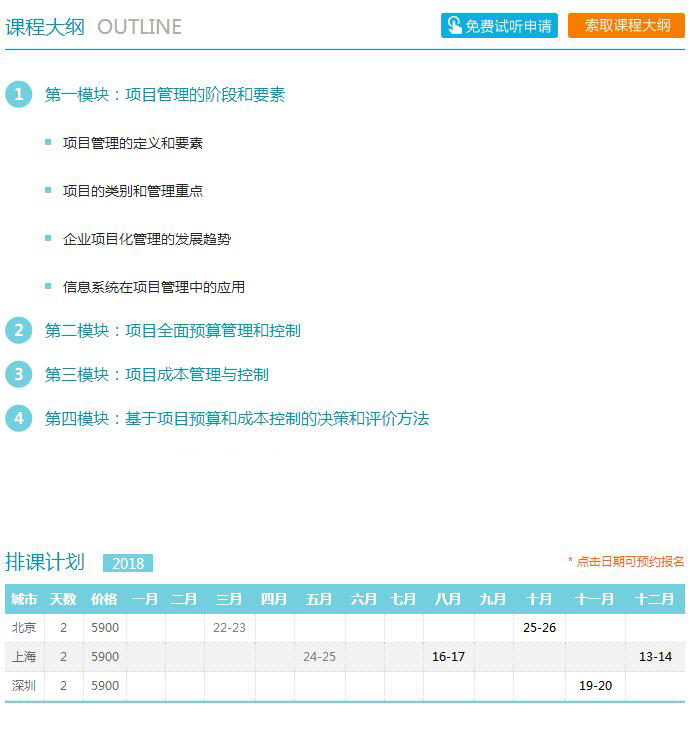
Task: Click the hand icon on free trial button
Action: (455, 26)
